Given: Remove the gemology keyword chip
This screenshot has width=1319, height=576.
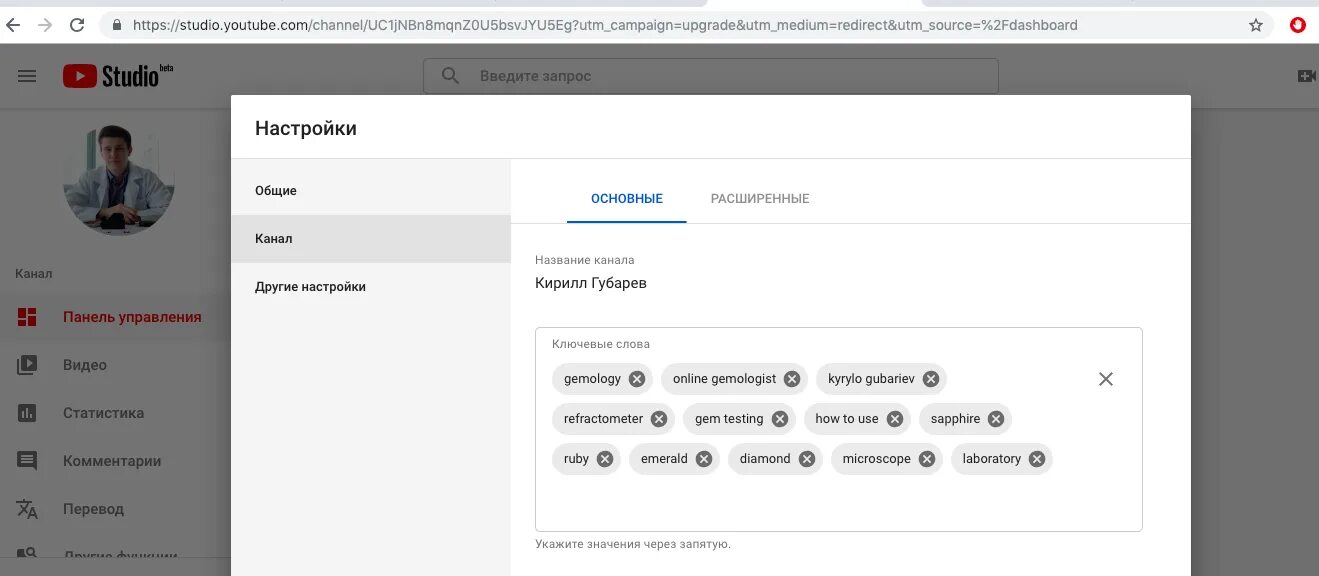Looking at the screenshot, I should click(637, 379).
